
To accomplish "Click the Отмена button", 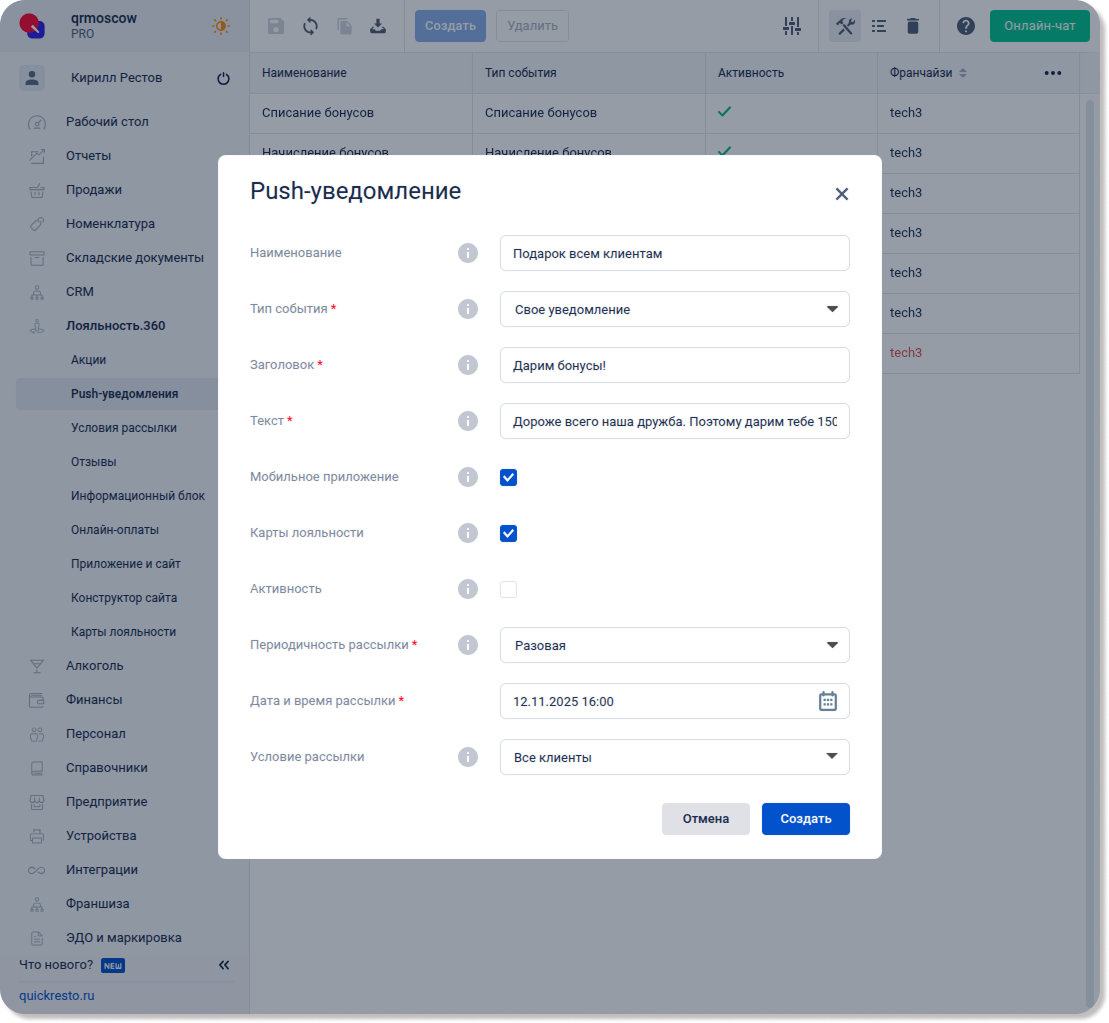I will 705,818.
